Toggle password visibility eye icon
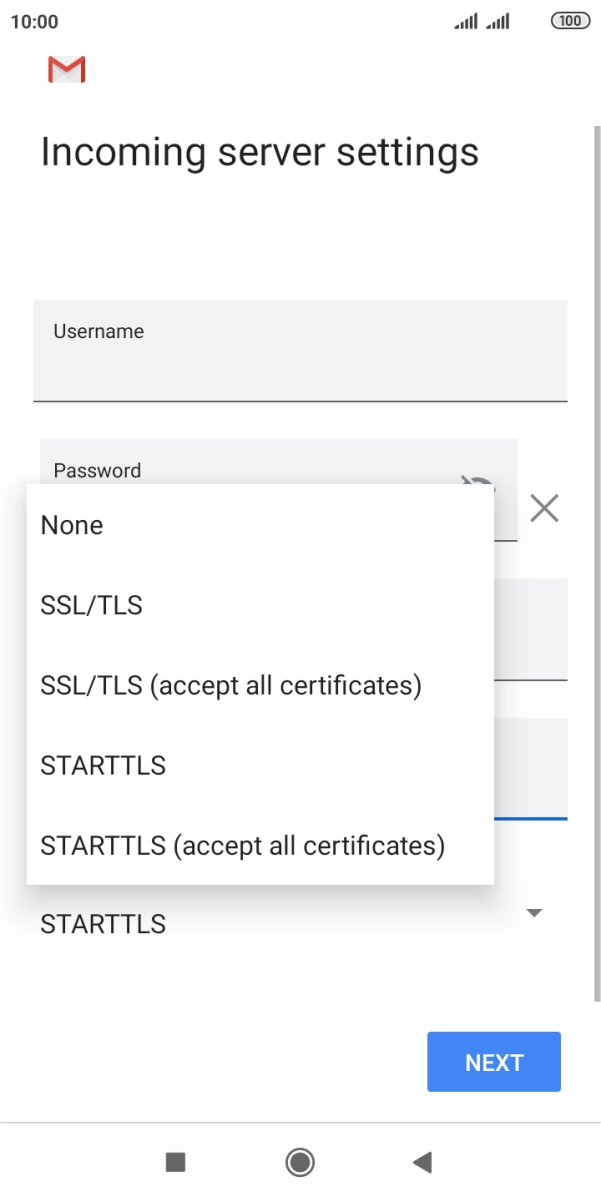This screenshot has height=1202, width=601. pyautogui.click(x=478, y=484)
